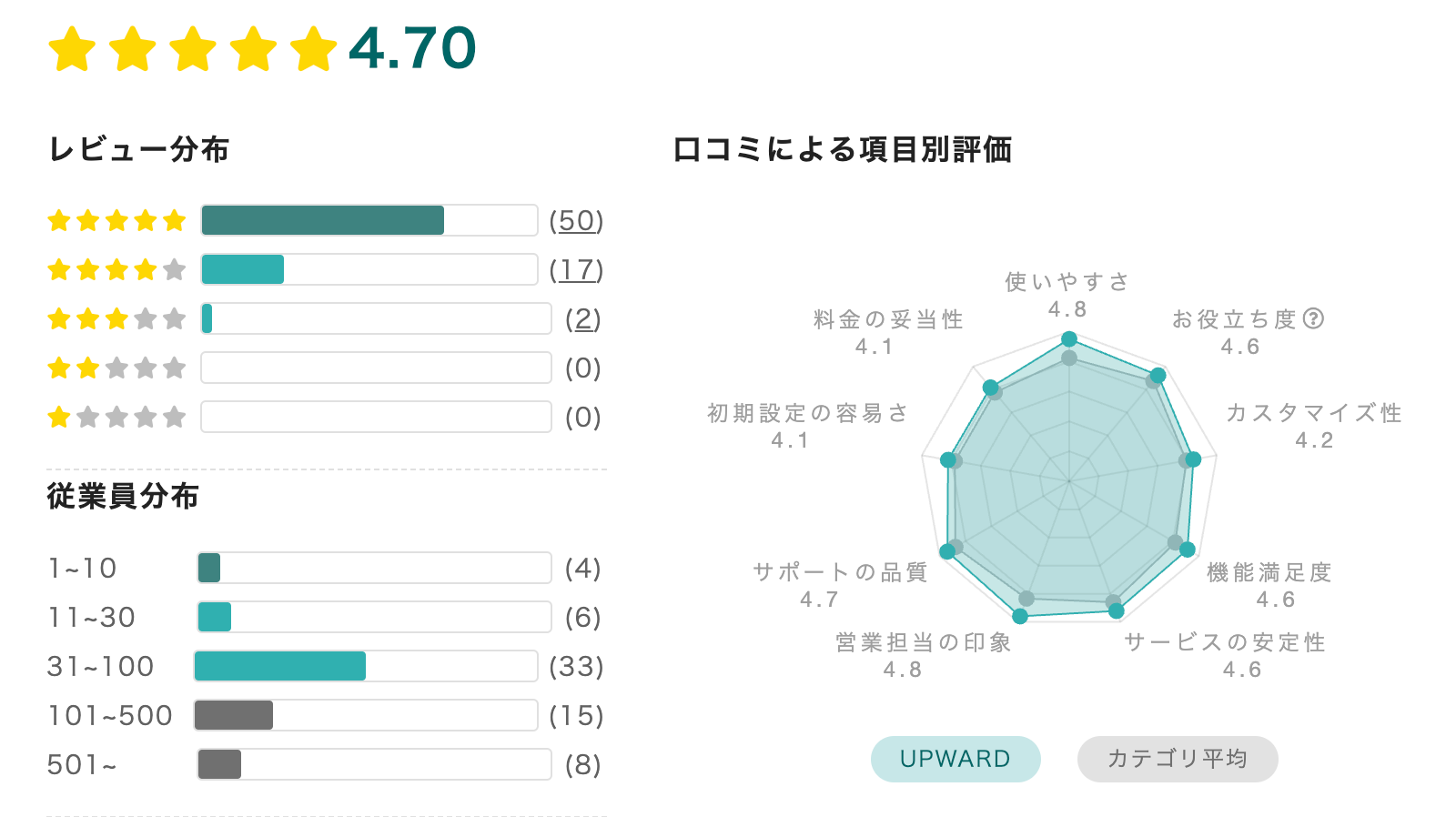Click the two-star review row stars
Viewport: 1456px width, 817px height.
click(116, 368)
